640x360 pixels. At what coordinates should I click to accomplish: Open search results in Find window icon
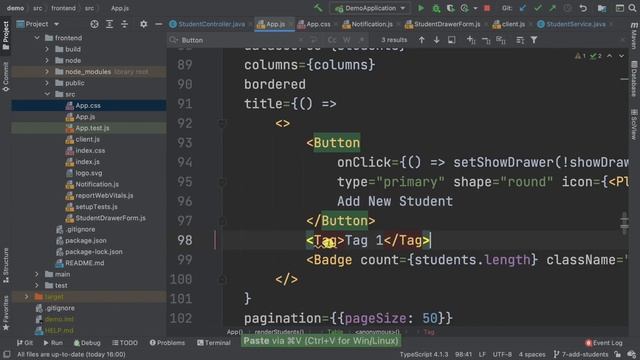tap(451, 40)
